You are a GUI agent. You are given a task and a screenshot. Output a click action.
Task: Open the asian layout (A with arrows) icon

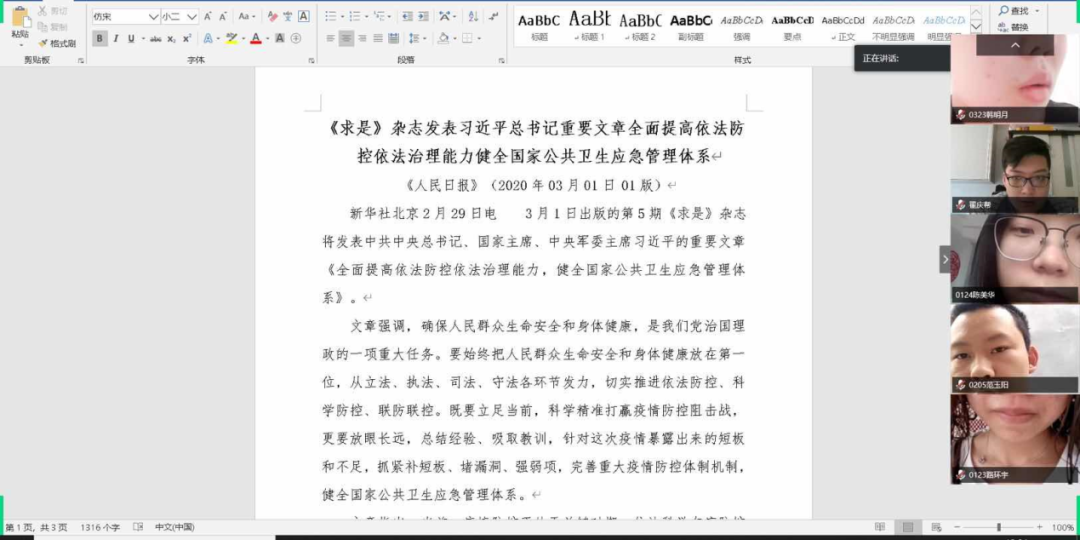point(444,17)
